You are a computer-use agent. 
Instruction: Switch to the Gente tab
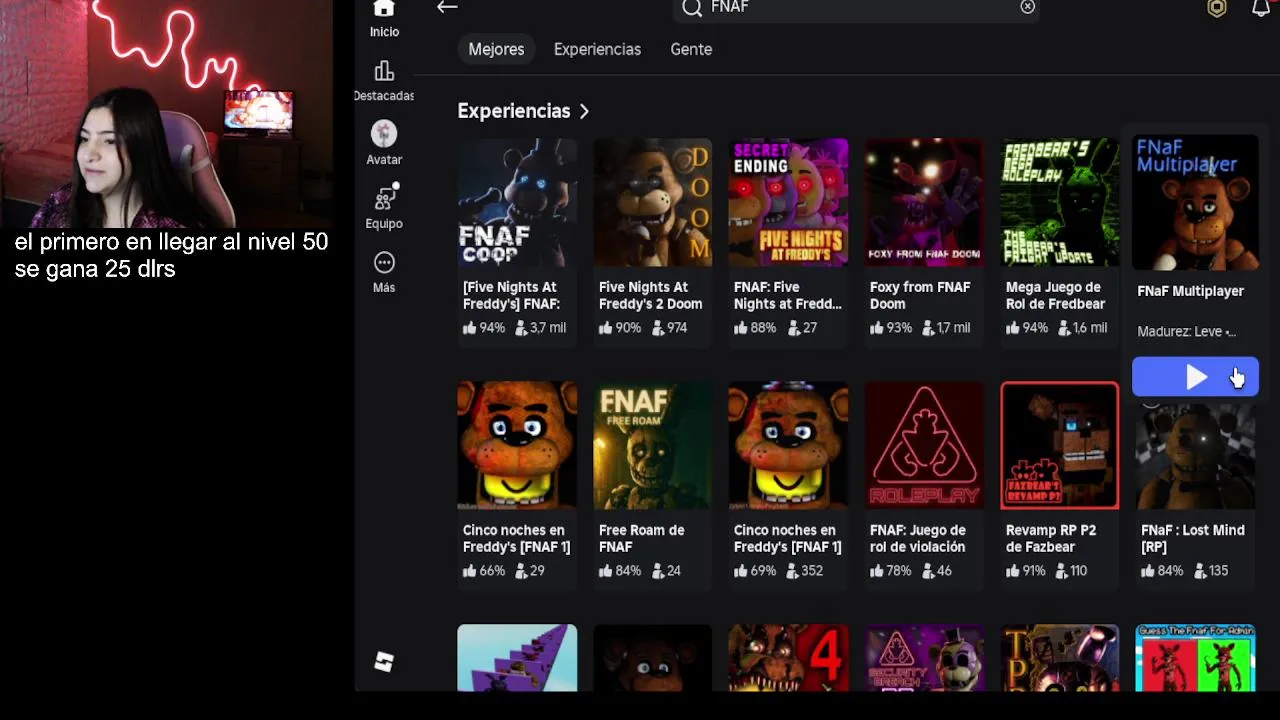691,49
